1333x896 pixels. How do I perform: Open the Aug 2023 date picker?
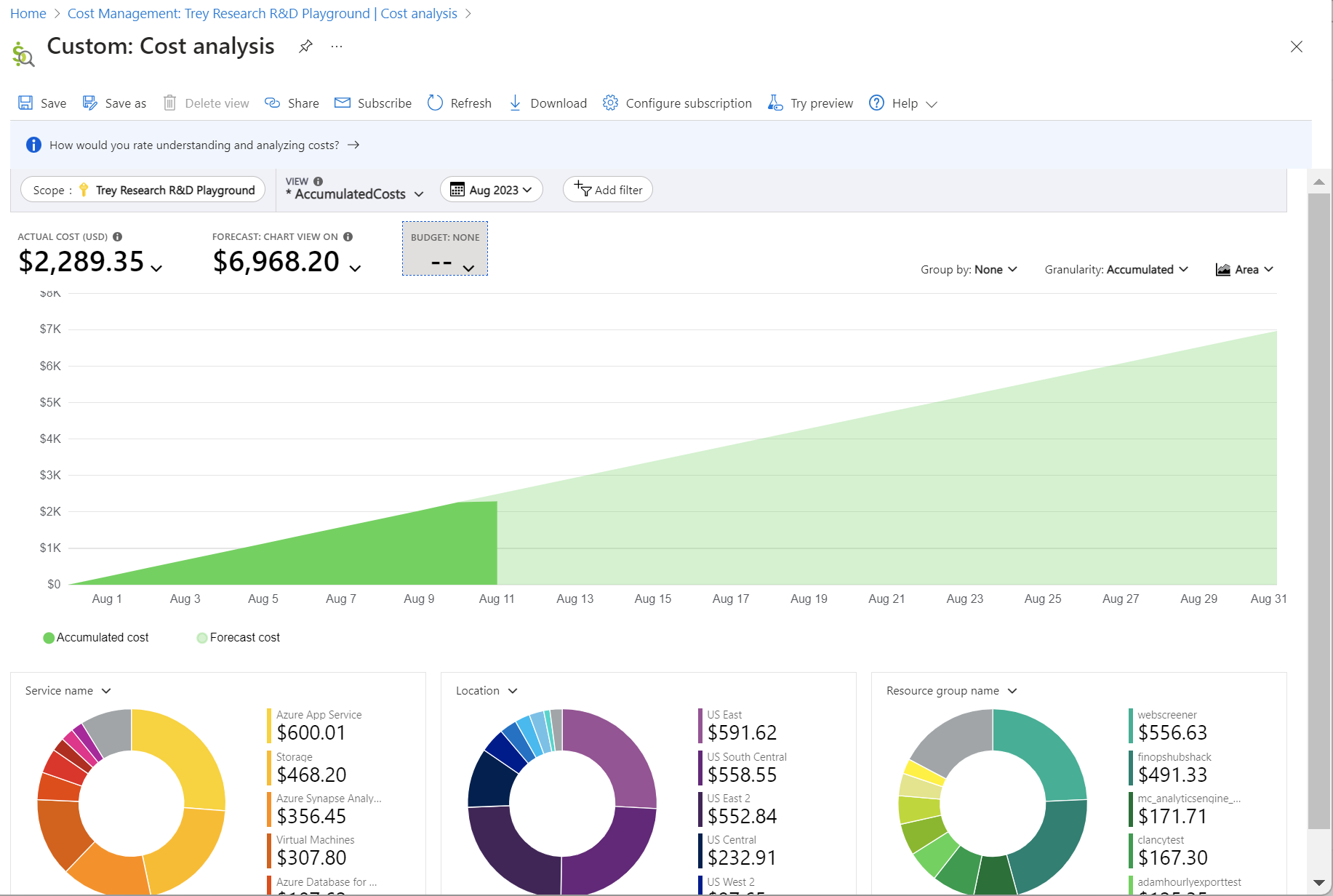(x=492, y=190)
